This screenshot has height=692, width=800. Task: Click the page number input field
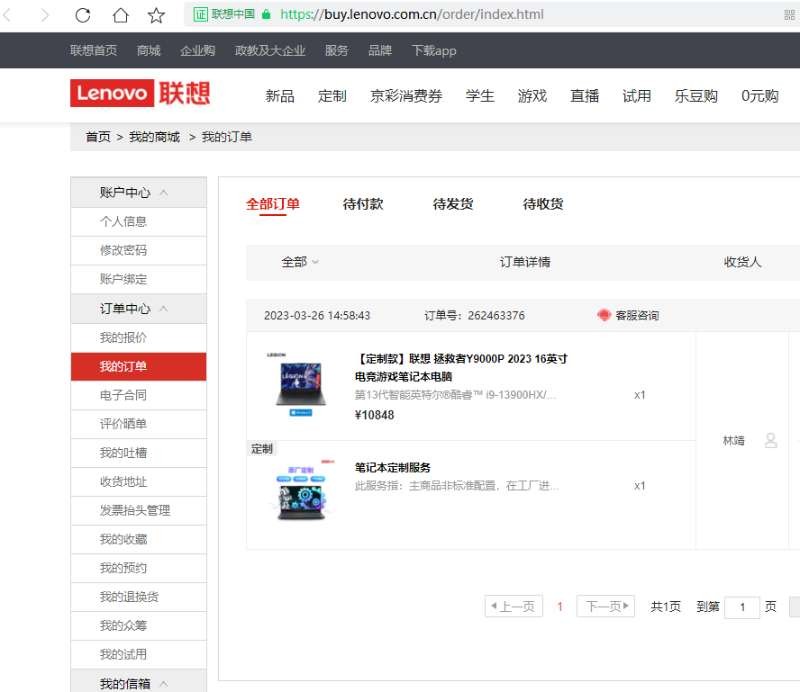(x=742, y=607)
